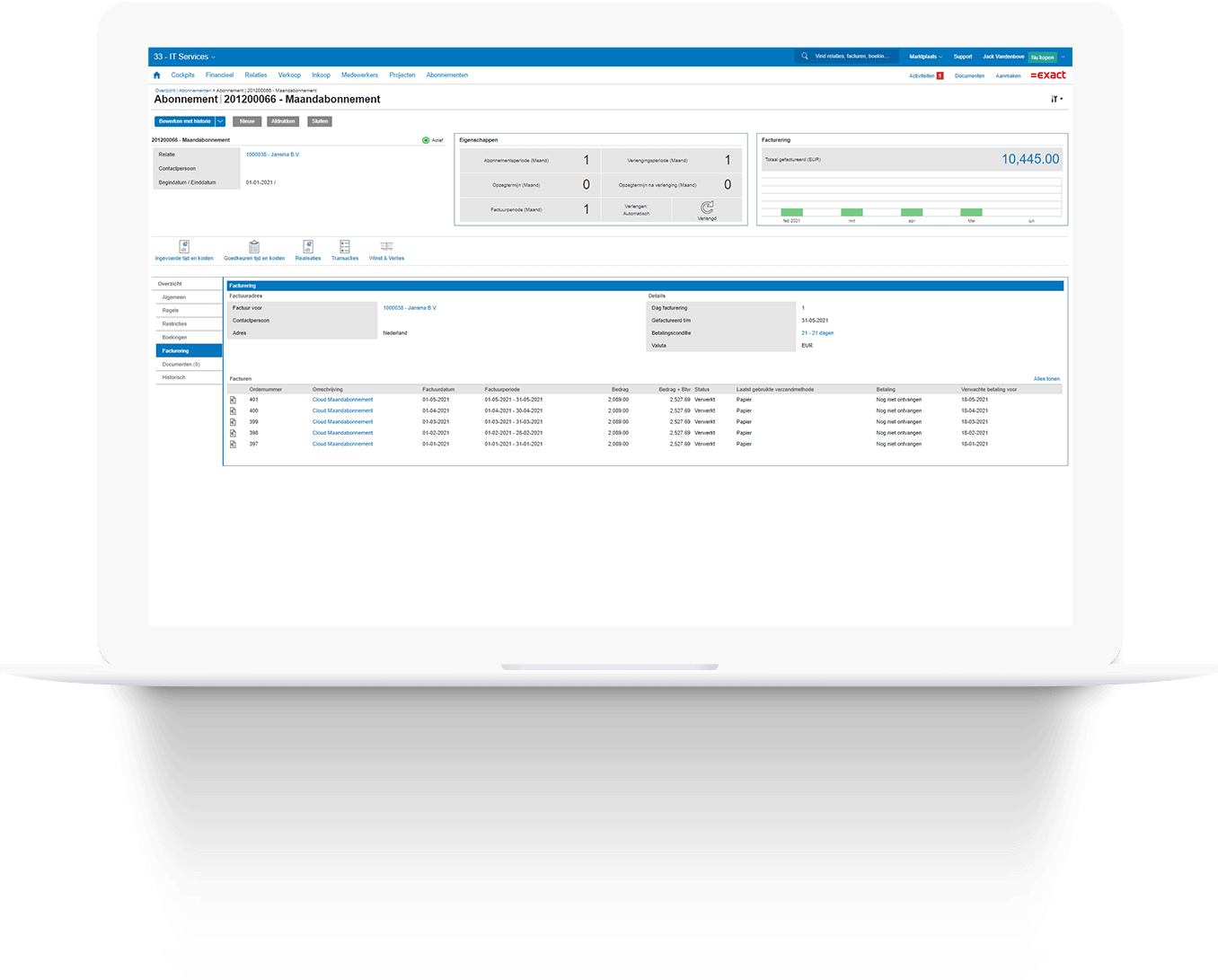Open the page settings dropdown at top right
Viewport: 1218px width, 980px height.
point(1057,99)
